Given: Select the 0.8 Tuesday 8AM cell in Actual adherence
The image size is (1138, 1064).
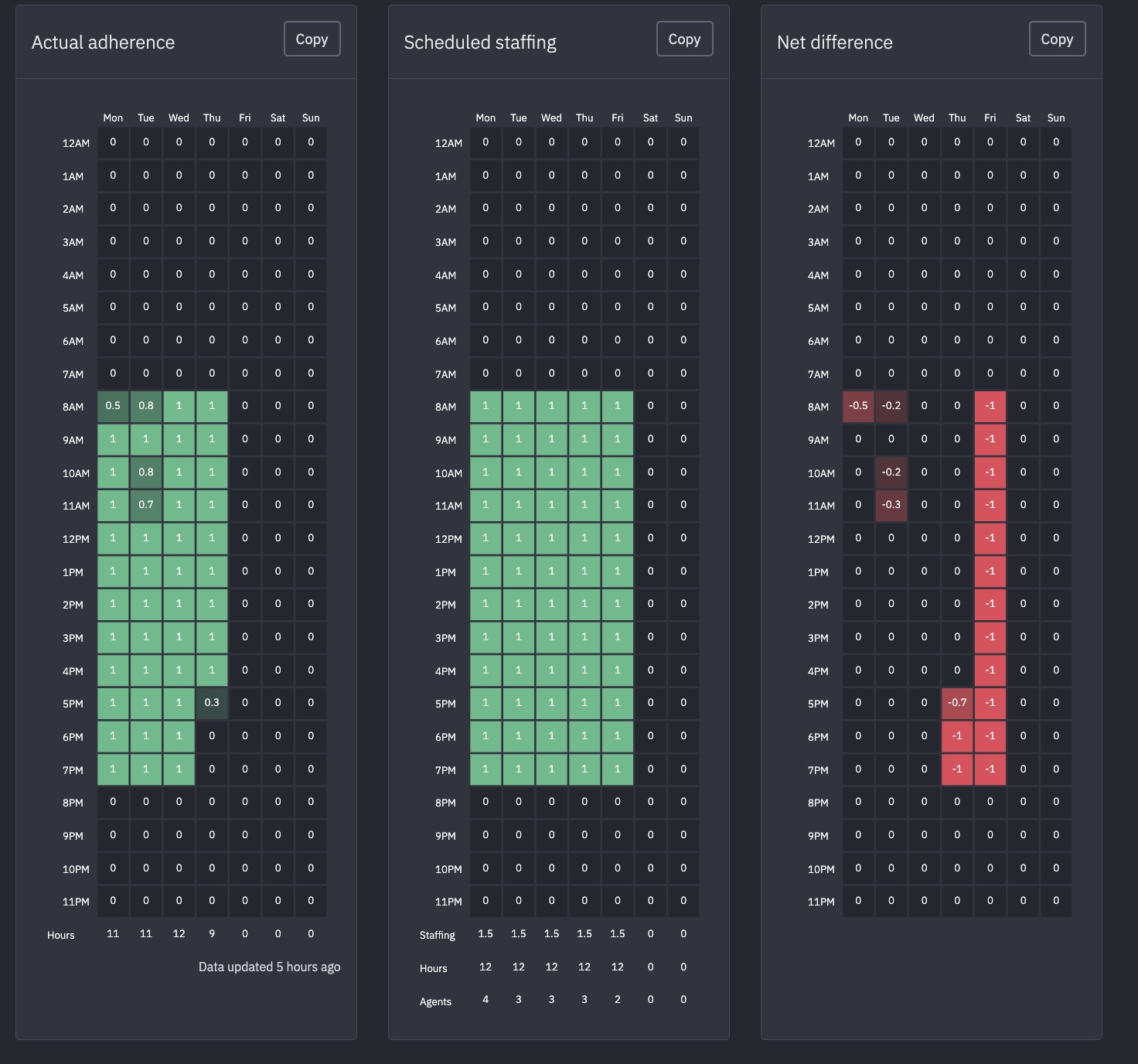Looking at the screenshot, I should point(146,406).
